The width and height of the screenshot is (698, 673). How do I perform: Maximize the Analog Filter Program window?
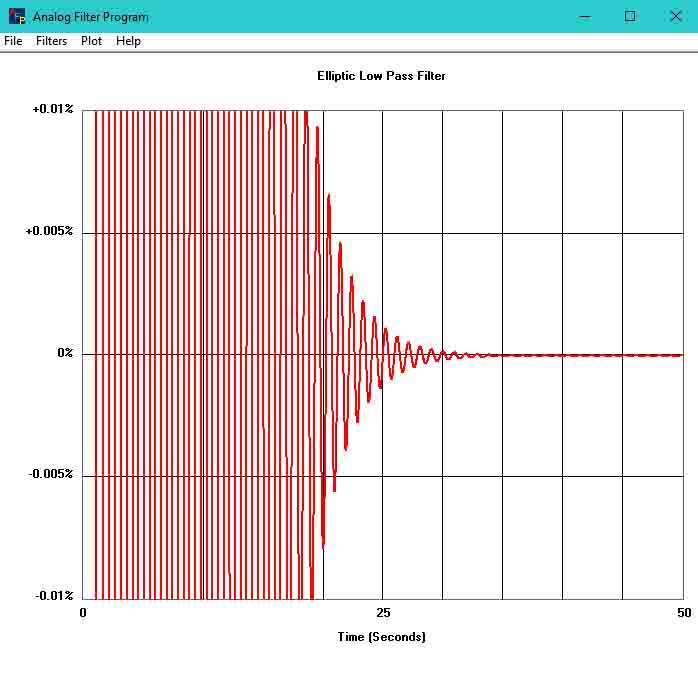point(629,16)
